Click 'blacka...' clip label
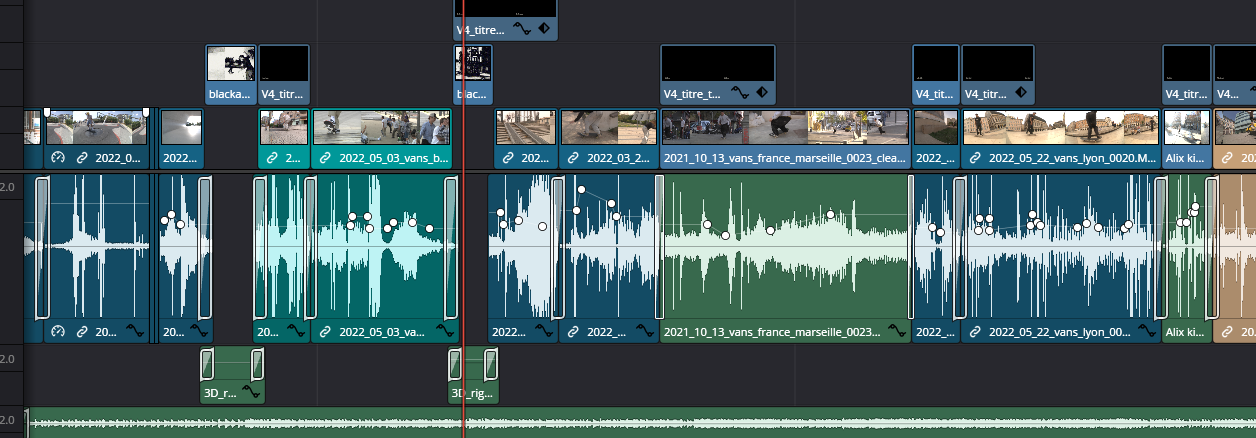This screenshot has height=438, width=1256. coord(230,94)
